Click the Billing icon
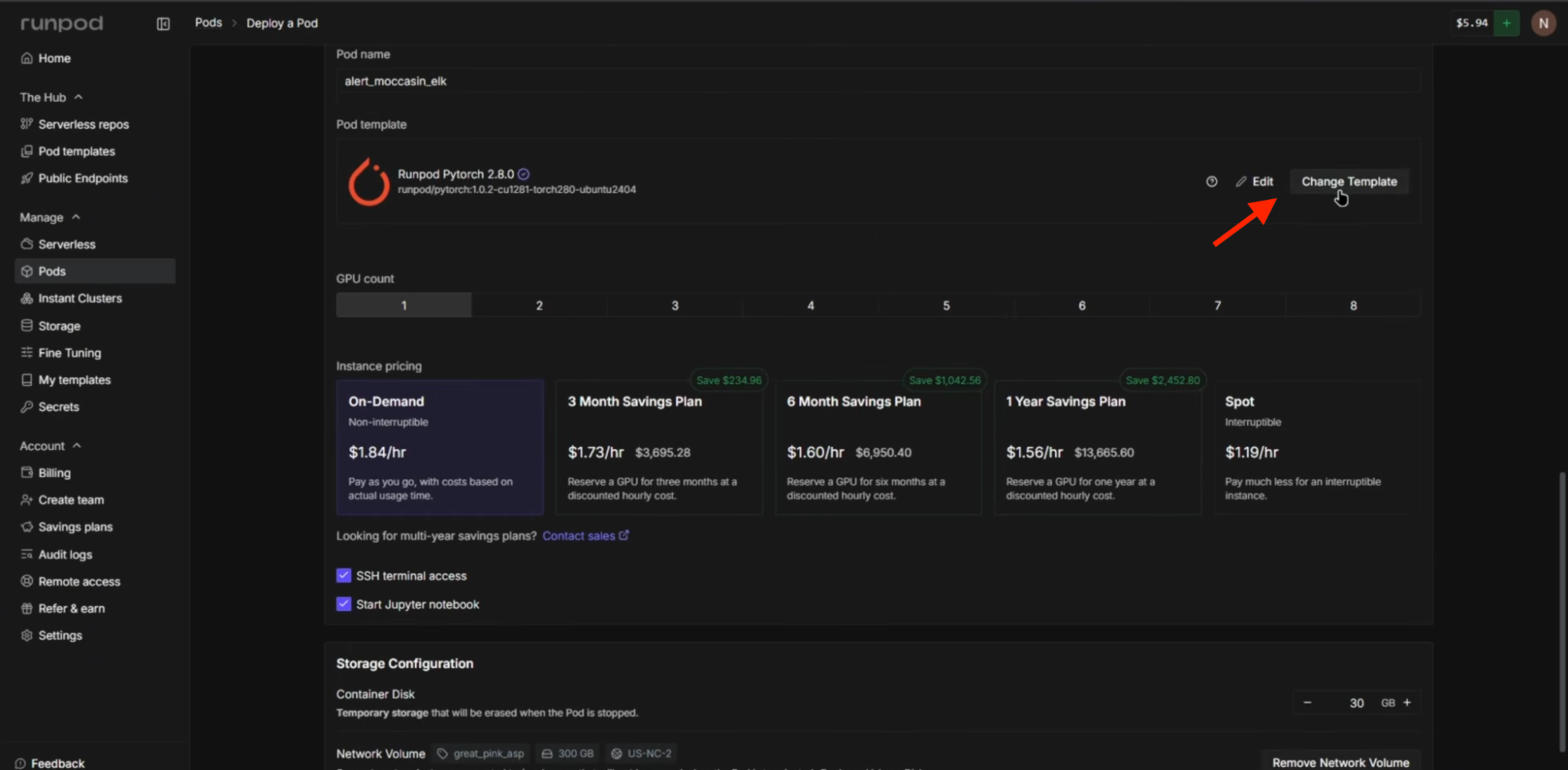Screen dimensions: 1568x770 (27, 473)
